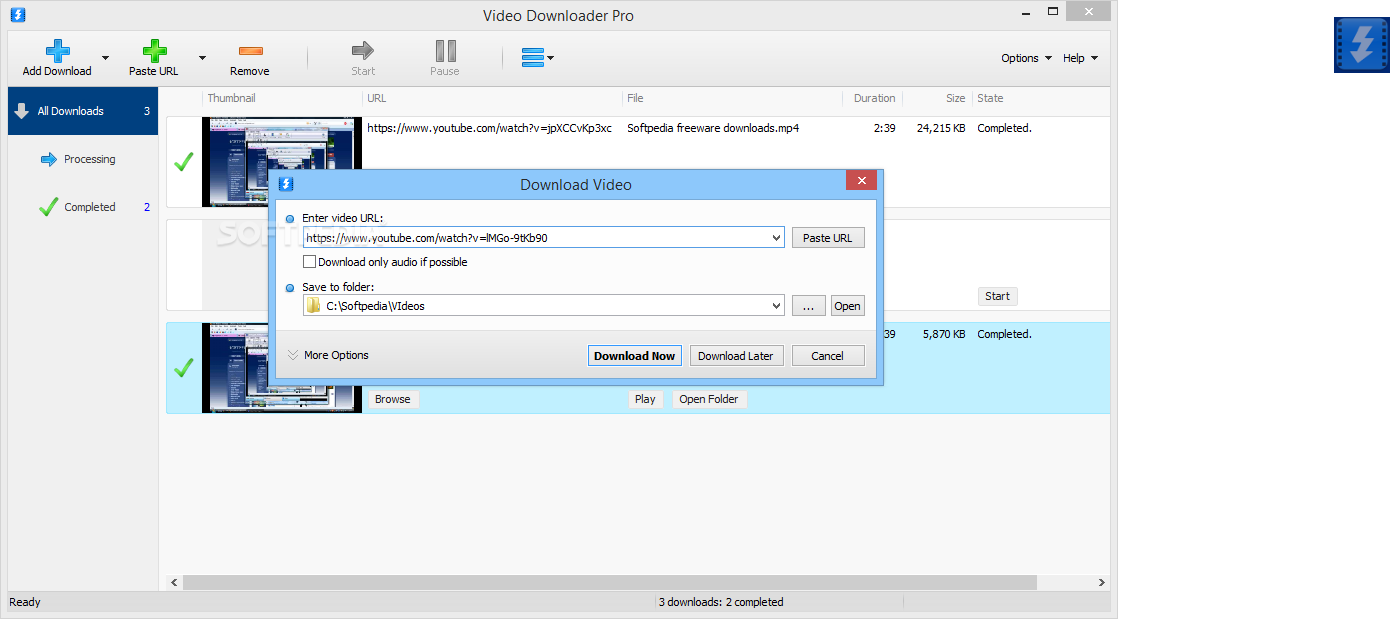Click the green checkmark of the highlighted download

(183, 368)
